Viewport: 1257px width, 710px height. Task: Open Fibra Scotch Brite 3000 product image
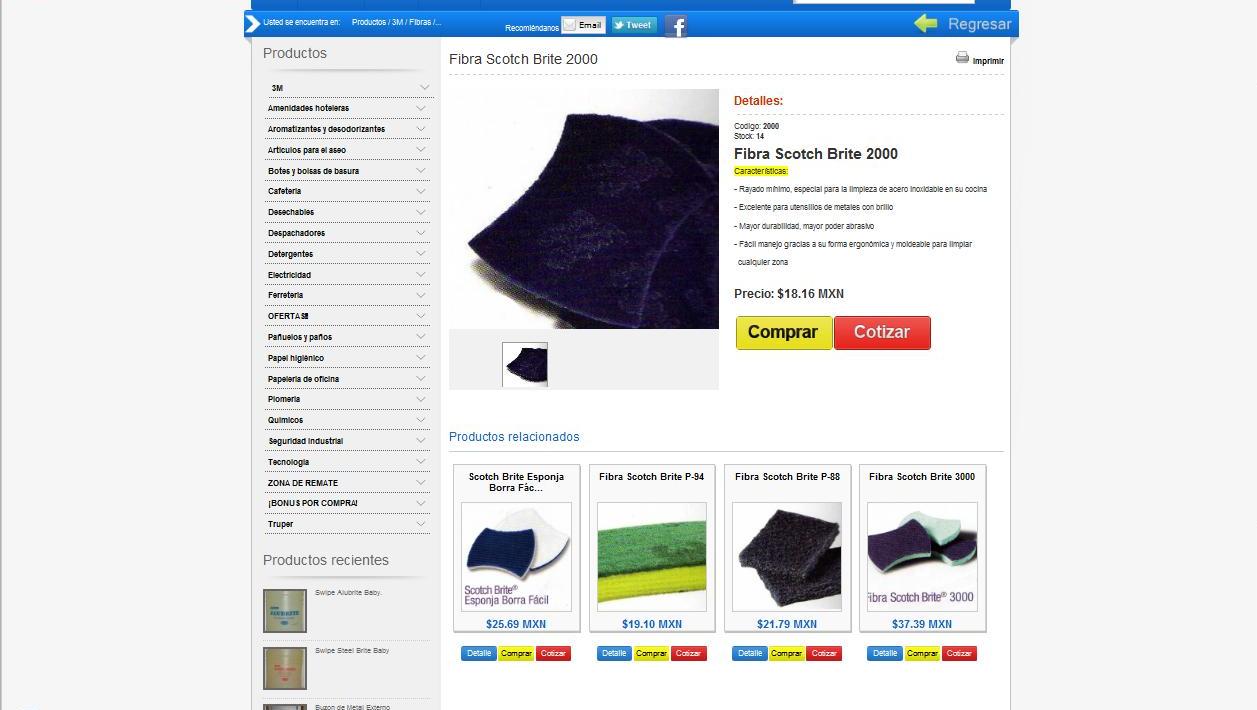tap(922, 557)
